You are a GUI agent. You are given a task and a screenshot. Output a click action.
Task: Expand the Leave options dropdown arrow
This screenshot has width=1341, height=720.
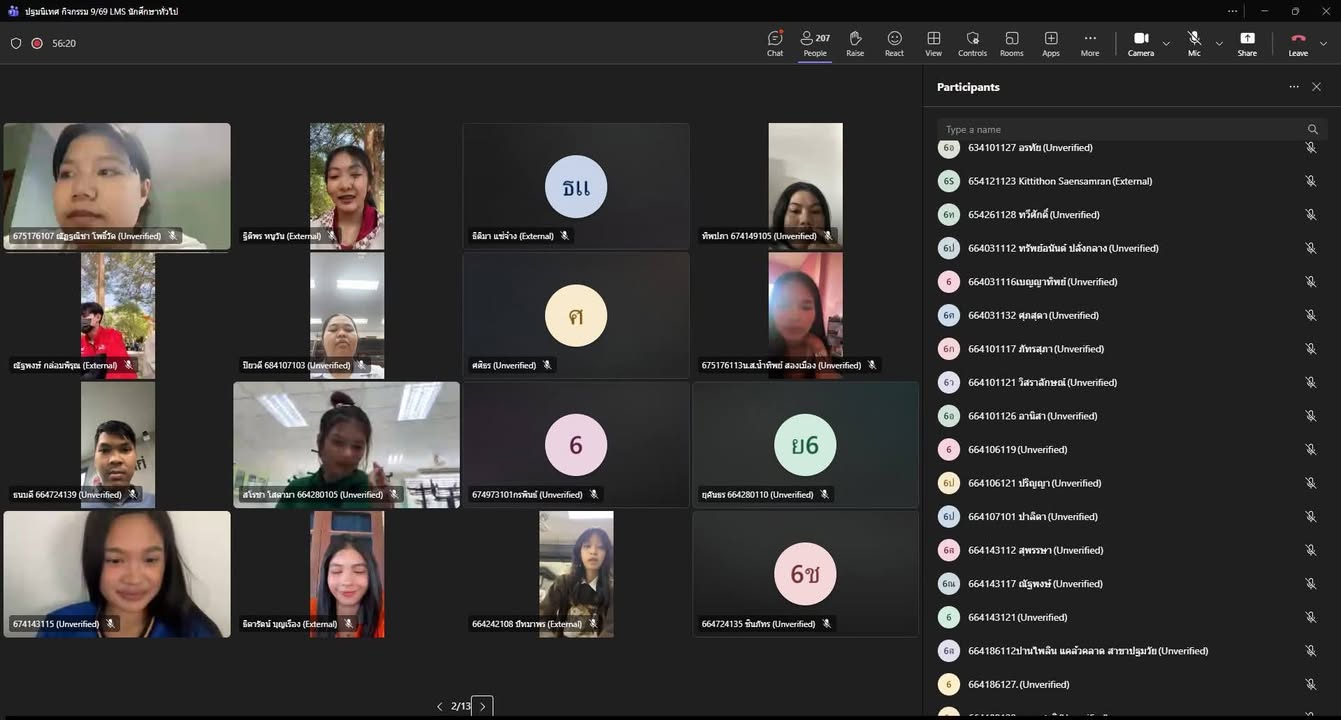(1323, 44)
